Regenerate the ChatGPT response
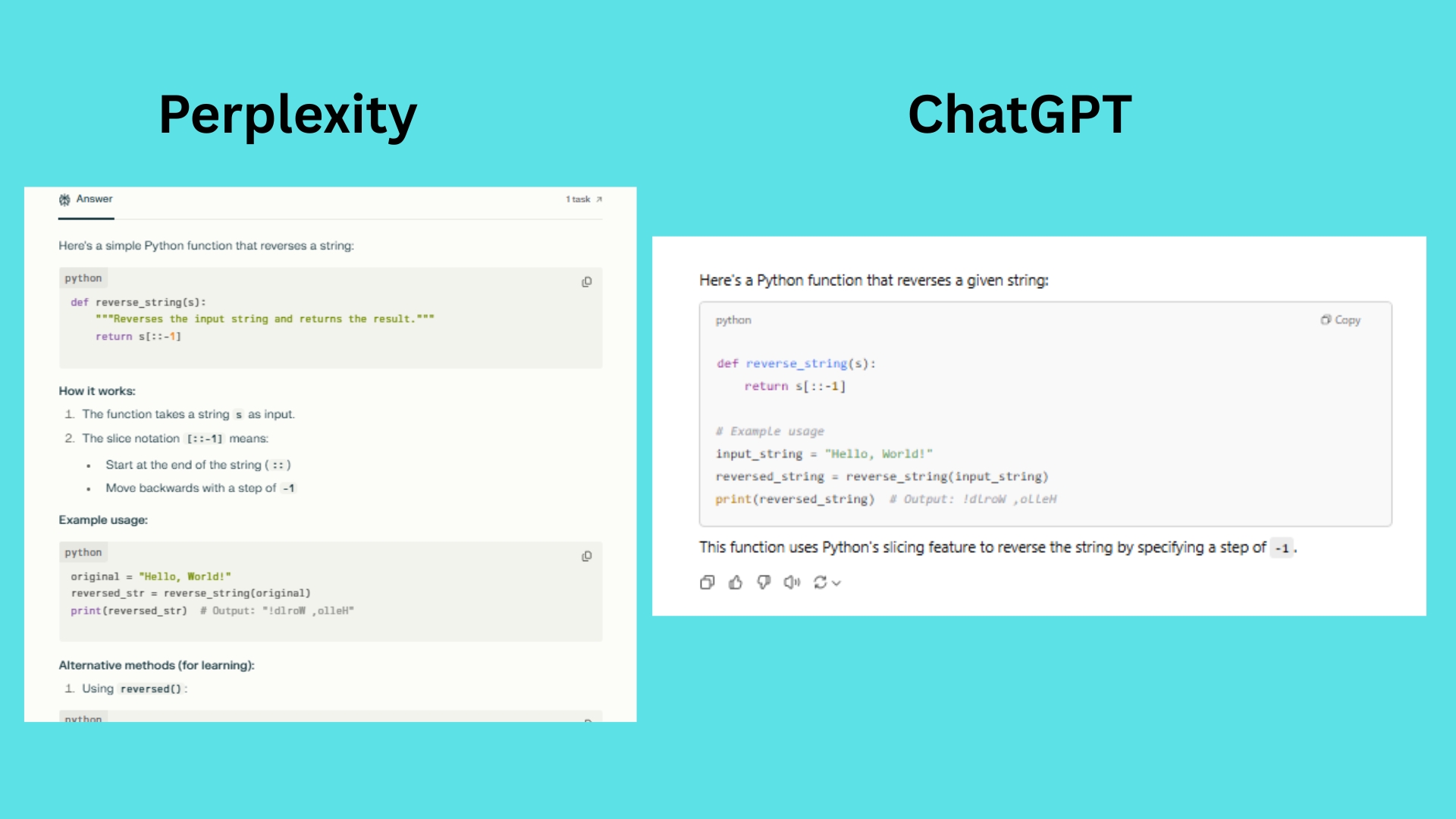The width and height of the screenshot is (1456, 819). [820, 582]
